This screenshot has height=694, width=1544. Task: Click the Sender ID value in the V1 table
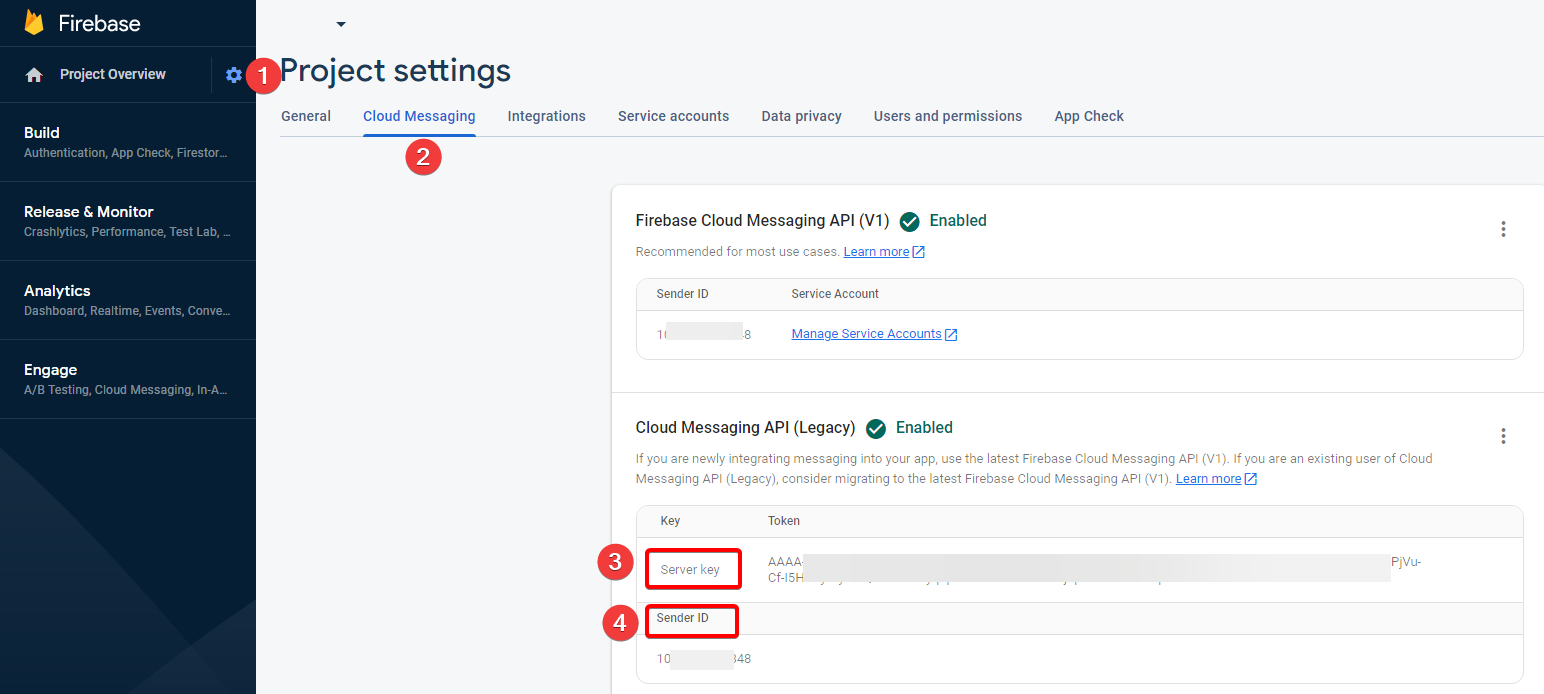pos(704,334)
